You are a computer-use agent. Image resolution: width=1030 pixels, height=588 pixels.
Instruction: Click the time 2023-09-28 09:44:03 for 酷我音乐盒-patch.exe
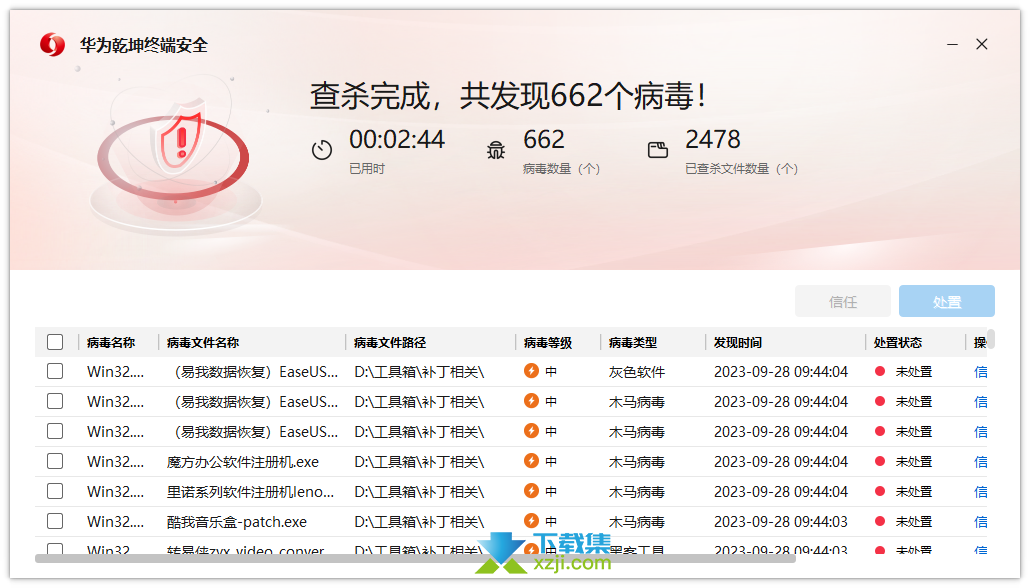[x=781, y=522]
